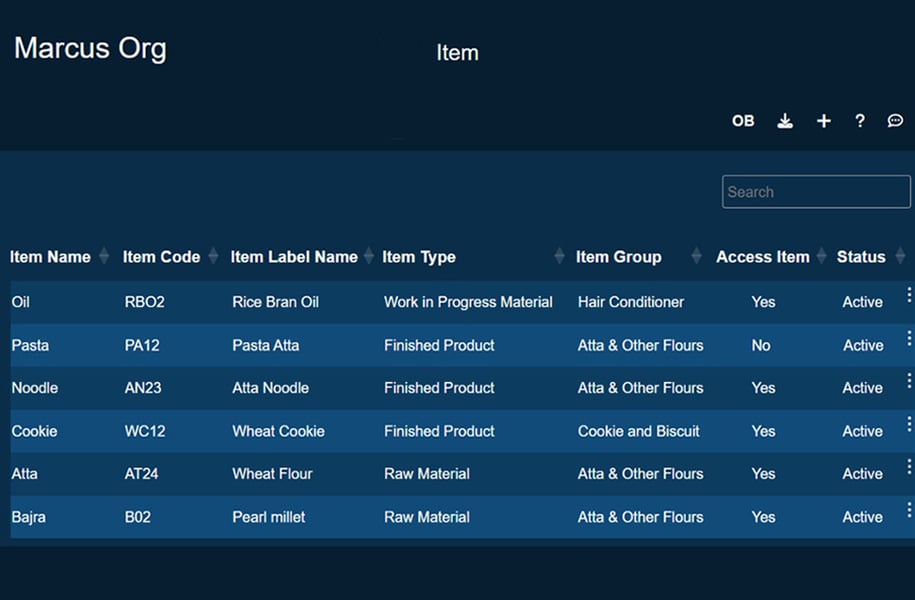Add a new item with plus icon
Image resolution: width=915 pixels, height=600 pixels.
coord(823,121)
